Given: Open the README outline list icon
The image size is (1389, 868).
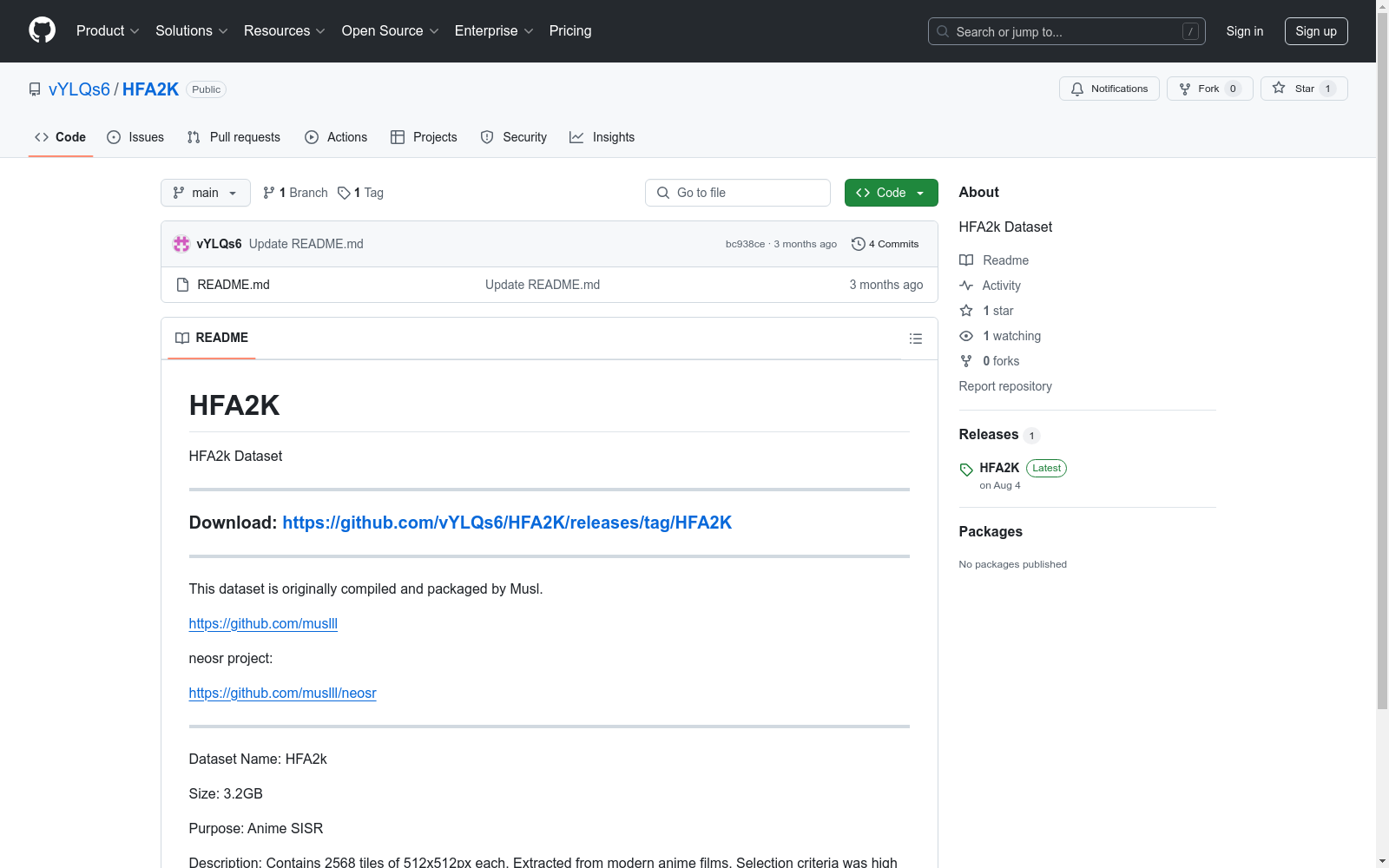Looking at the screenshot, I should pos(916,339).
